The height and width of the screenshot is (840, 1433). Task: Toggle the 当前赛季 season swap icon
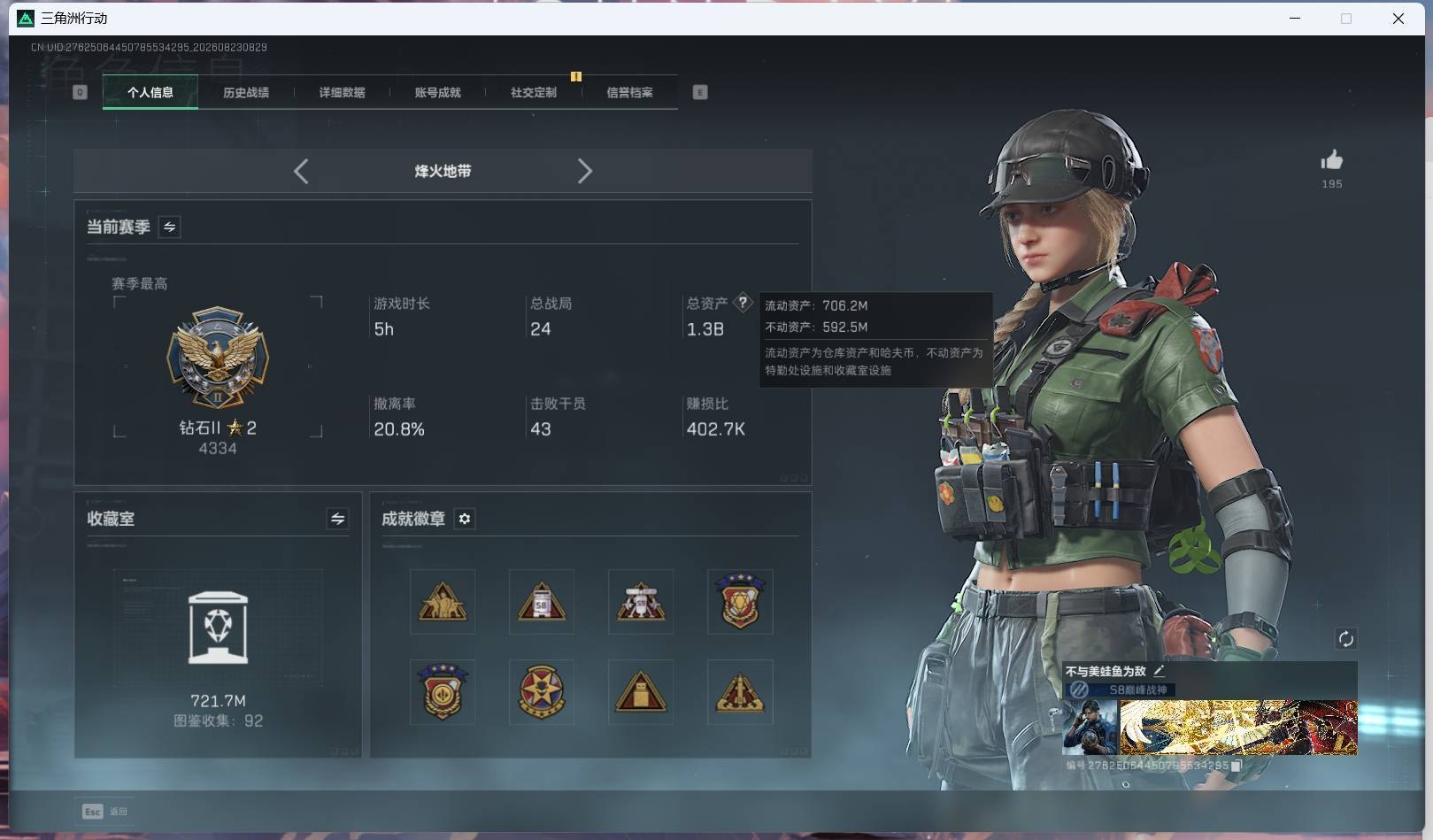pos(169,227)
